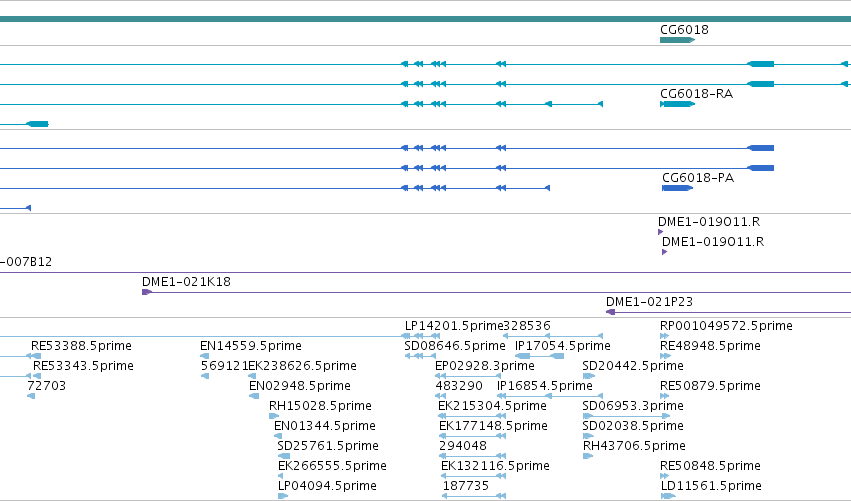Viewport: 851px width, 501px height.
Task: Select EST label EN02948.5prime
Action: coord(300,386)
